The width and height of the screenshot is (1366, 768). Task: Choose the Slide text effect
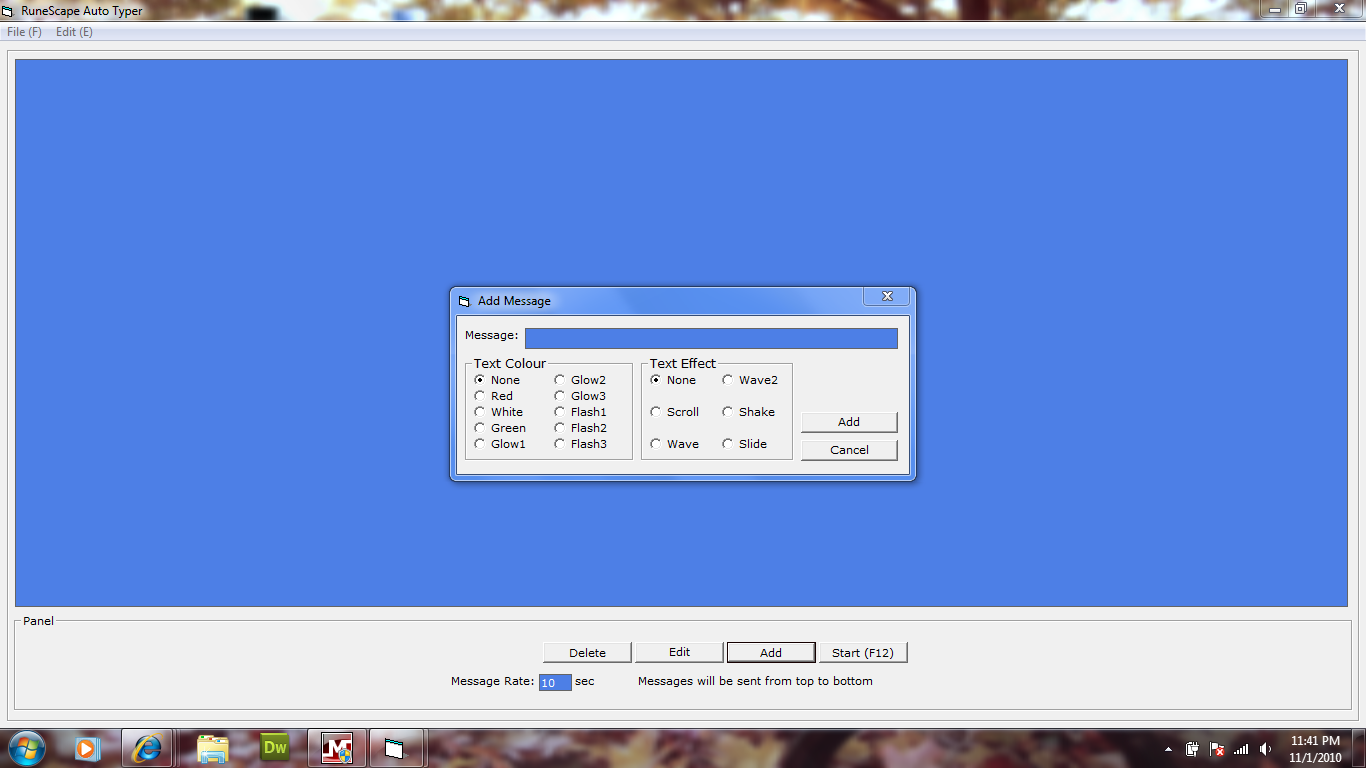pyautogui.click(x=745, y=444)
